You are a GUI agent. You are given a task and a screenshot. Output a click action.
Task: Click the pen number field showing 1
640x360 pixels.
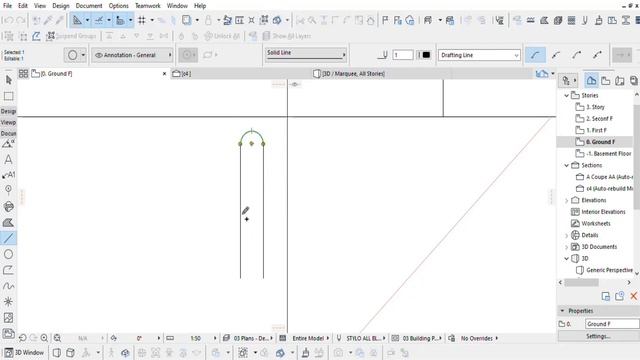tap(402, 55)
